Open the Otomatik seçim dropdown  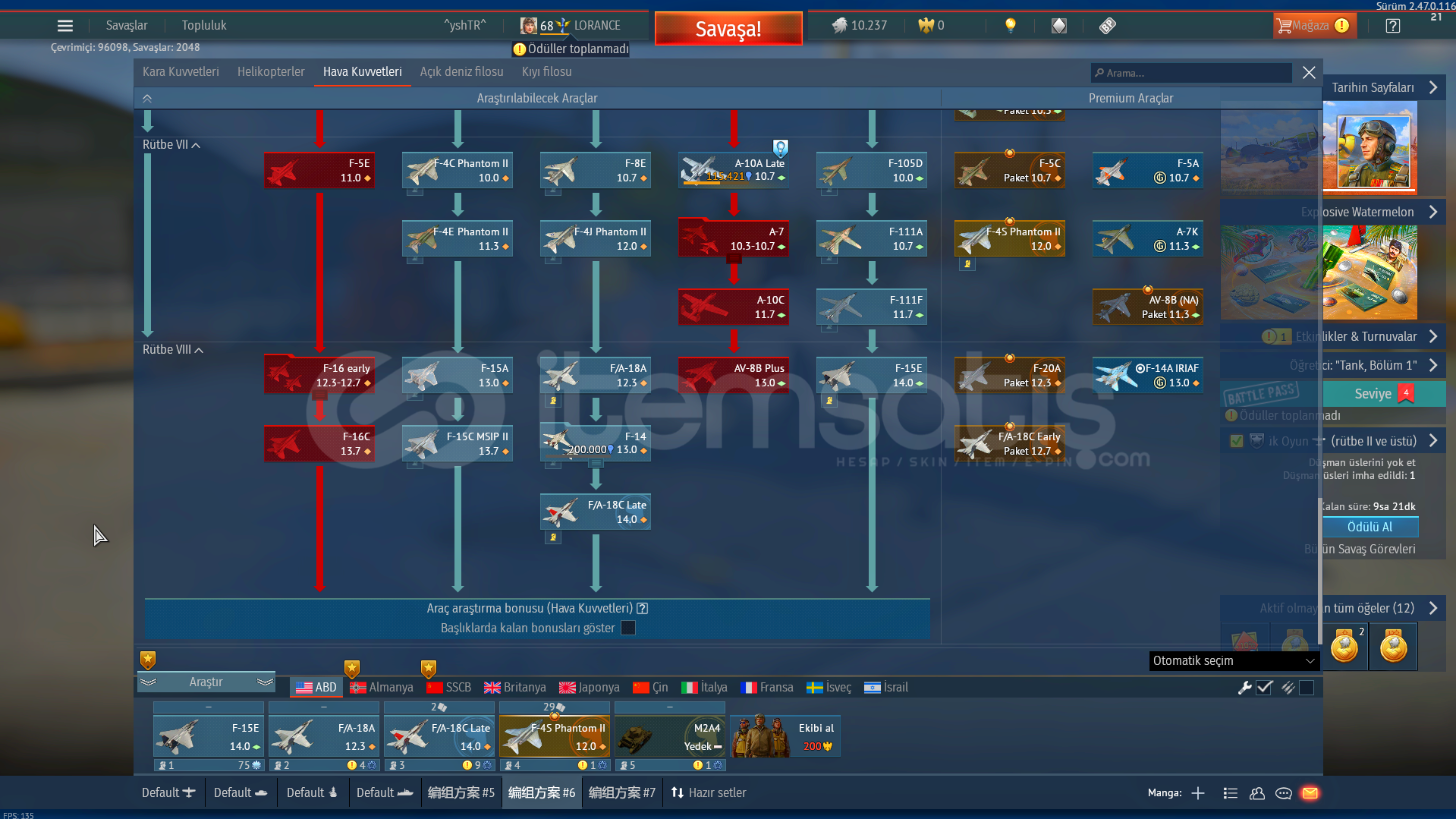1234,661
